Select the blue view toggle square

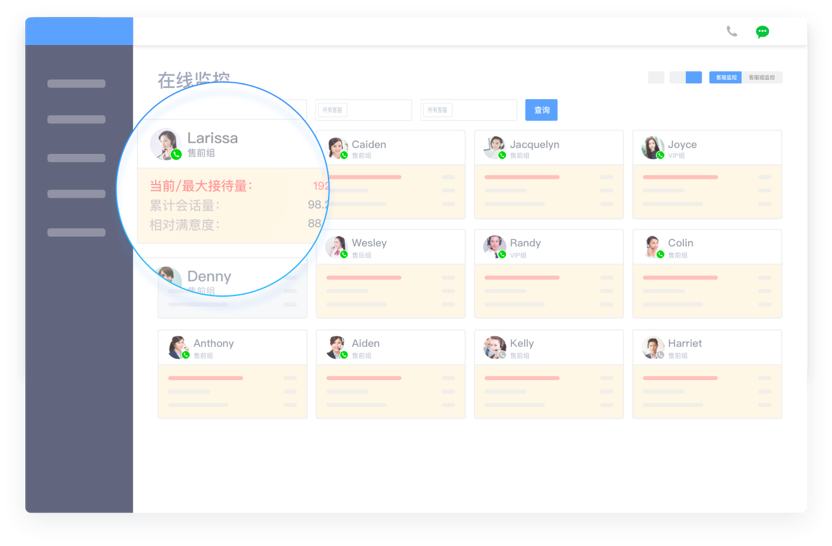[693, 78]
